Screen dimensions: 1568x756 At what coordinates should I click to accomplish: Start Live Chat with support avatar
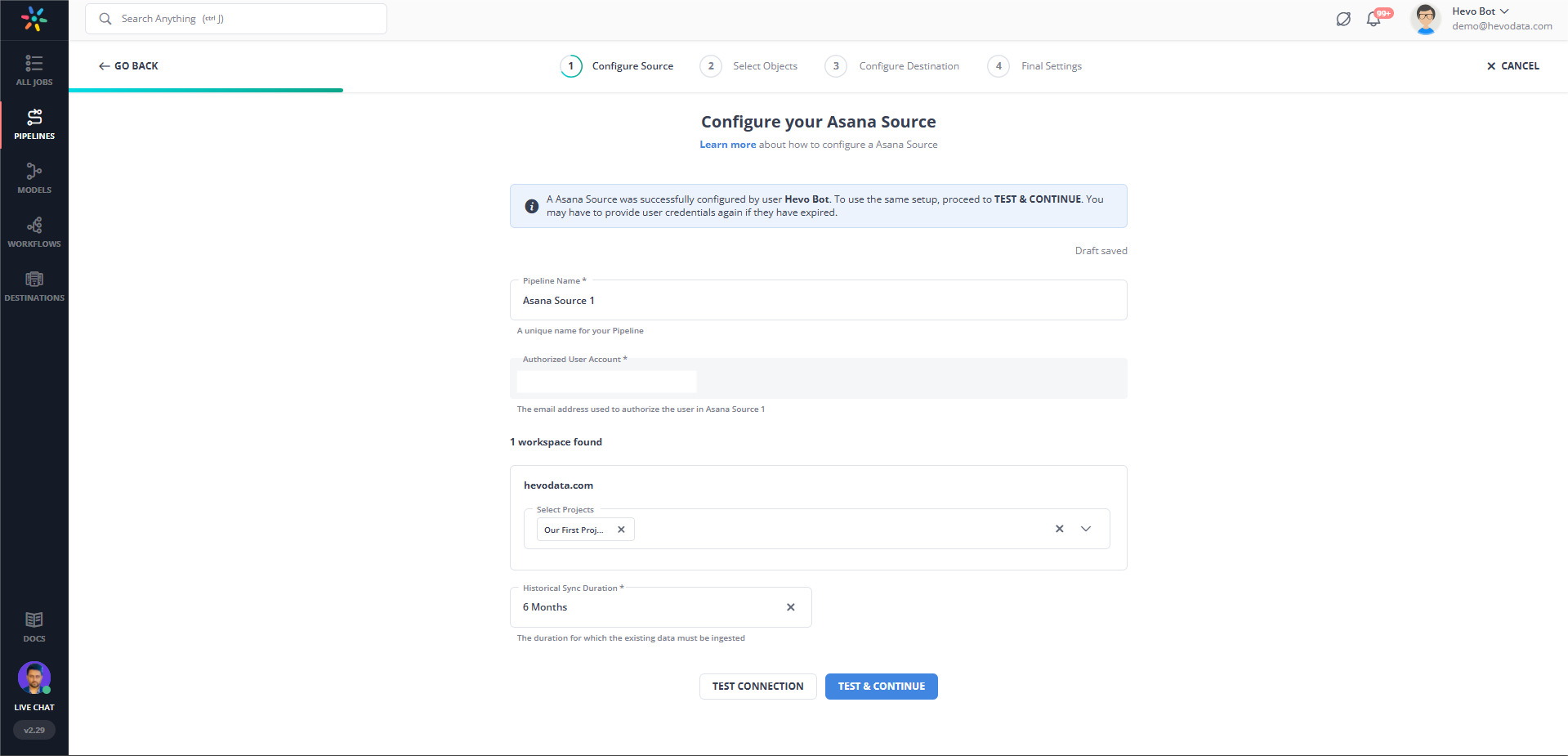[34, 678]
